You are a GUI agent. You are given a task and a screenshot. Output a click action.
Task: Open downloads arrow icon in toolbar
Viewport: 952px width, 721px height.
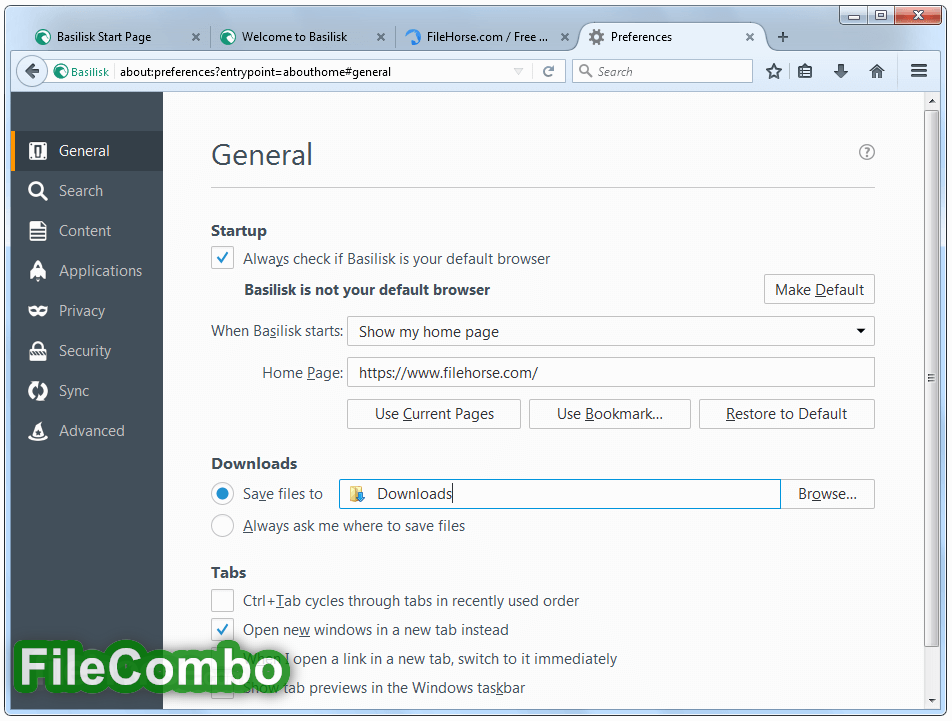click(841, 72)
